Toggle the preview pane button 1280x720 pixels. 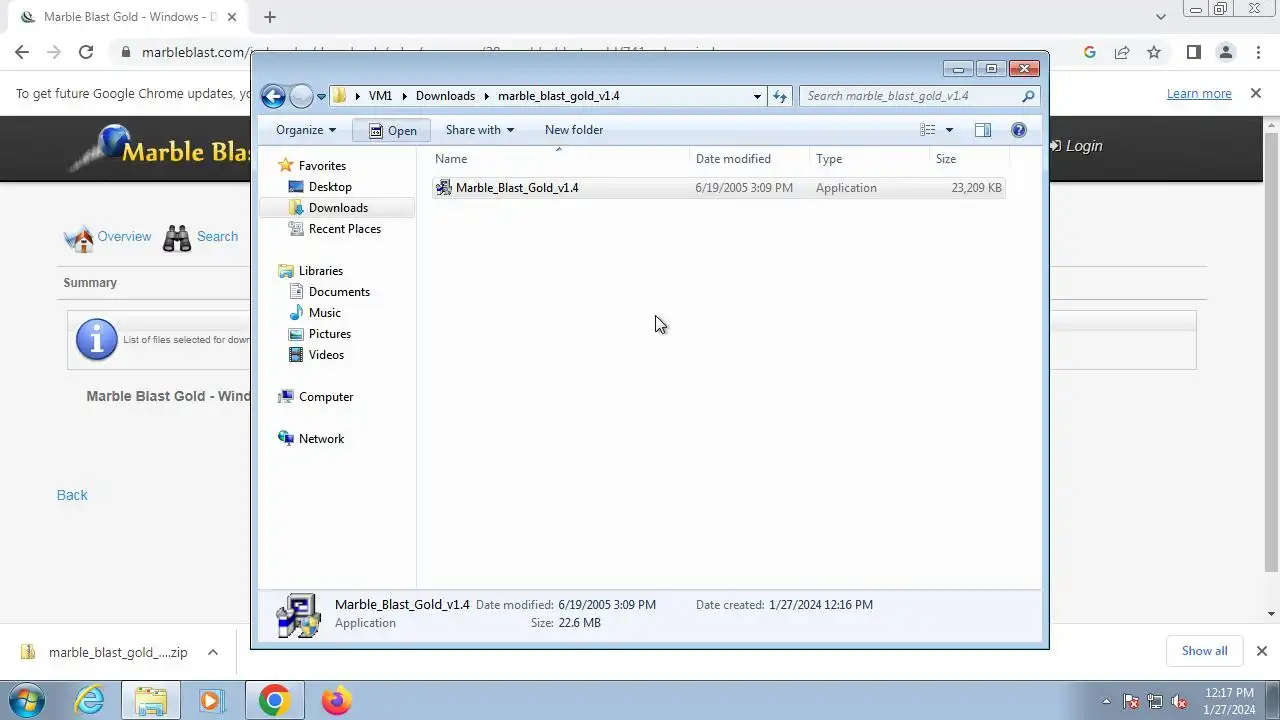(x=983, y=130)
